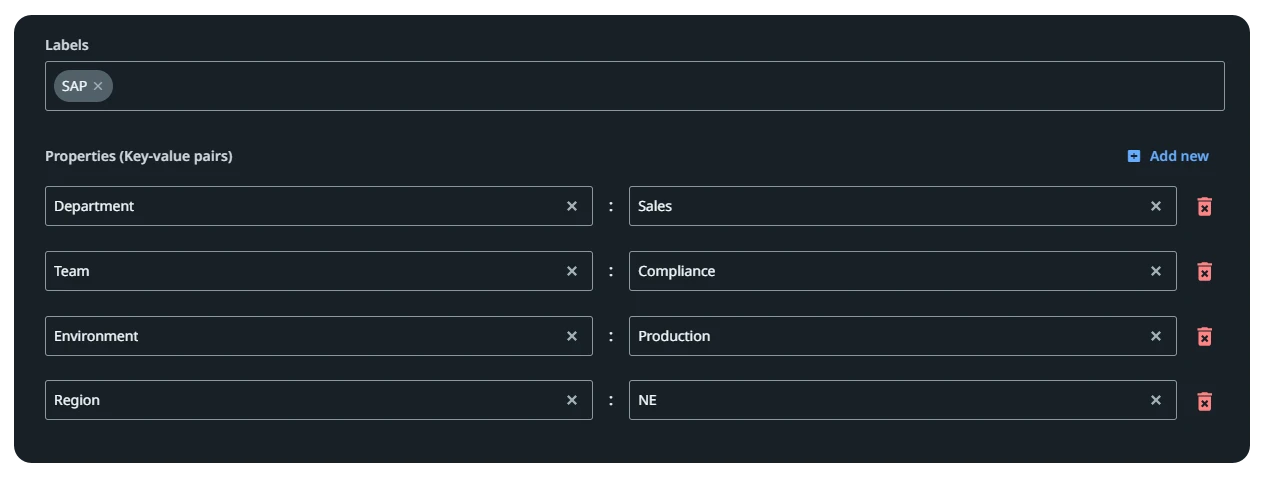Clear the Environment key field
The image size is (1268, 478).
[572, 336]
